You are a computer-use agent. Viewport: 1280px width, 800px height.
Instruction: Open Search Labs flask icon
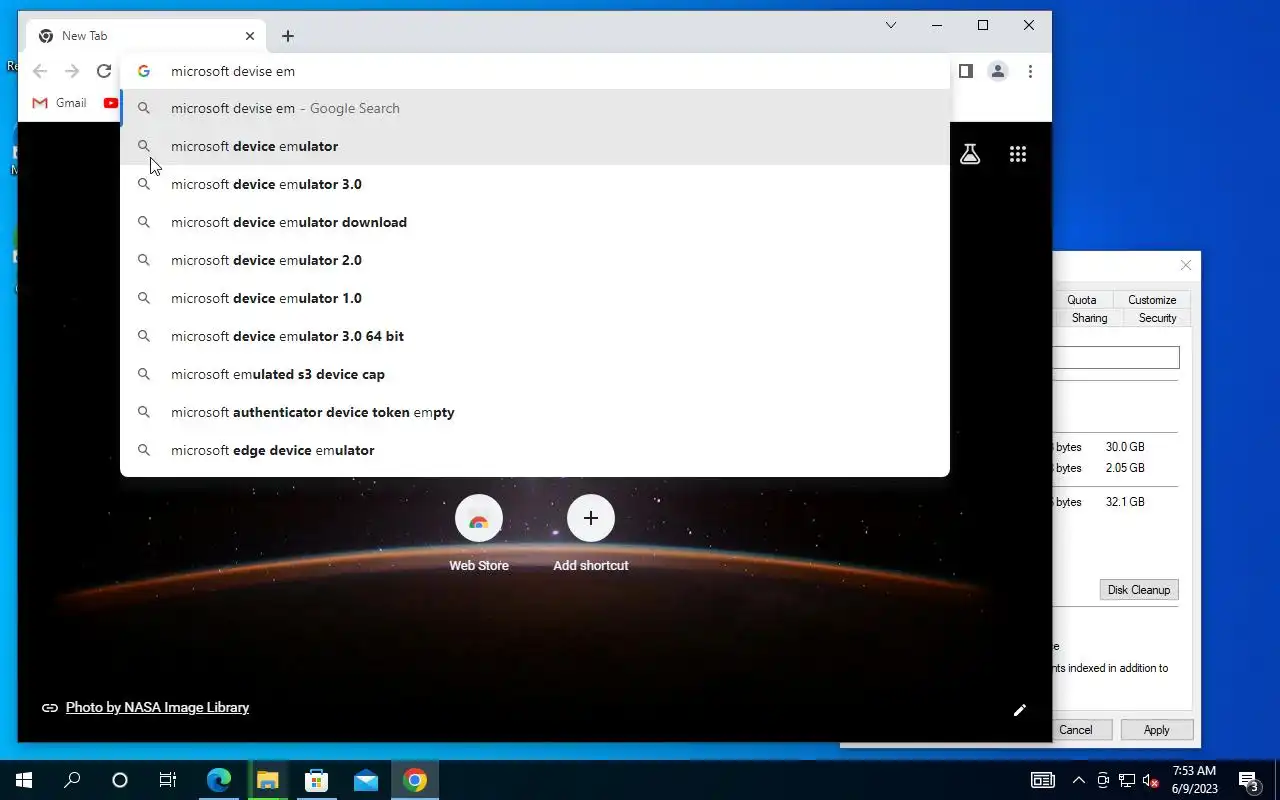coord(970,154)
